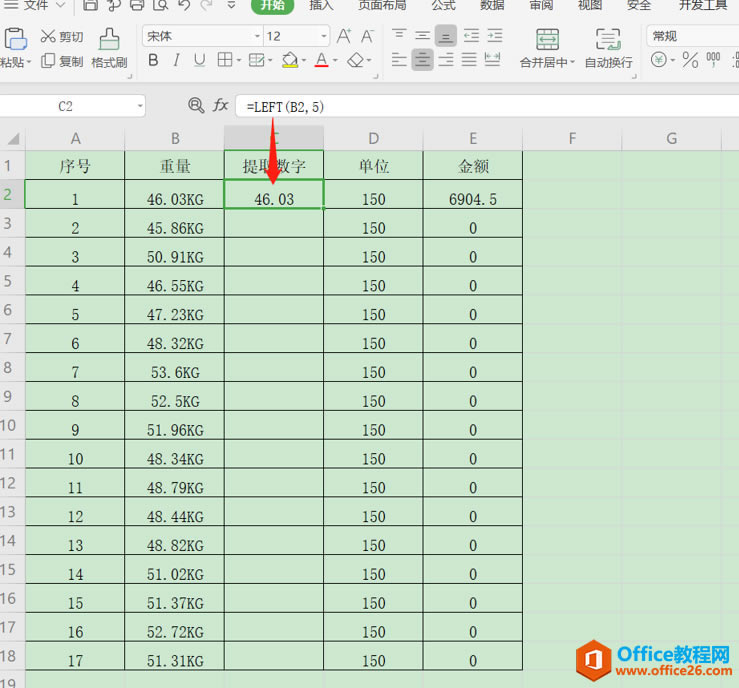Select all cells via corner triangle
This screenshot has width=739, height=688.
[13, 139]
